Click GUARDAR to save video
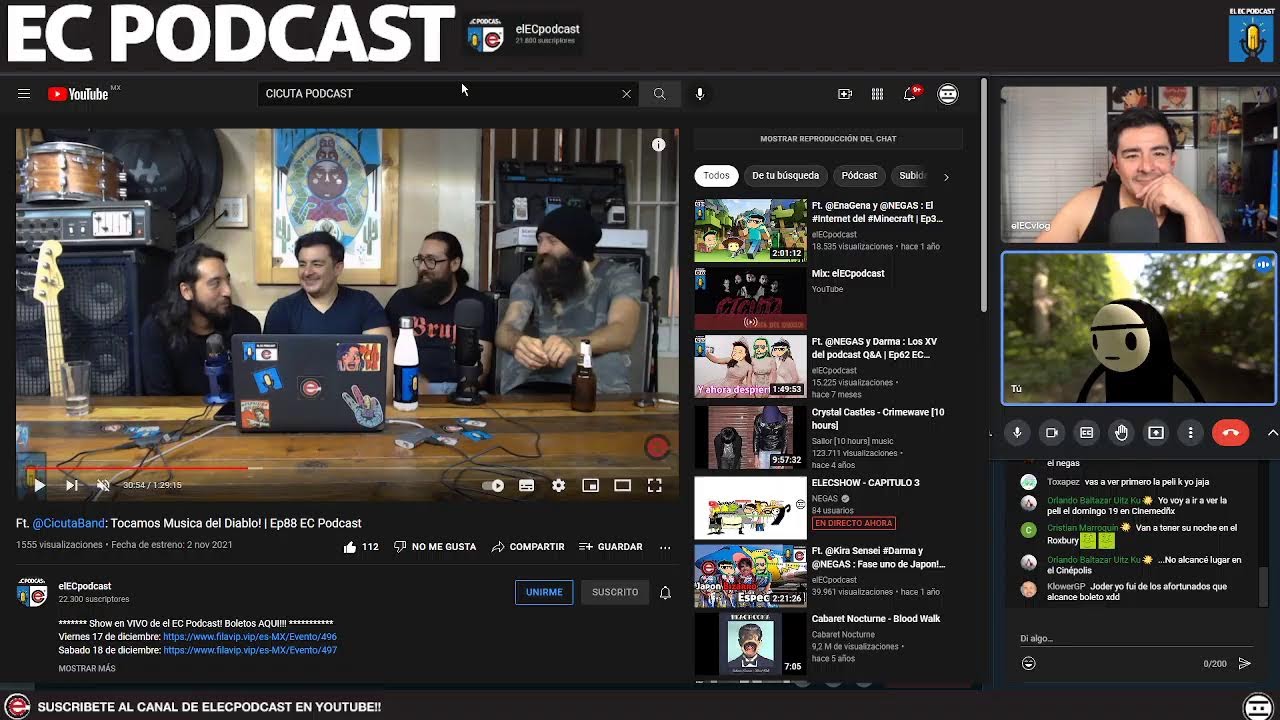The image size is (1280, 720). click(610, 547)
